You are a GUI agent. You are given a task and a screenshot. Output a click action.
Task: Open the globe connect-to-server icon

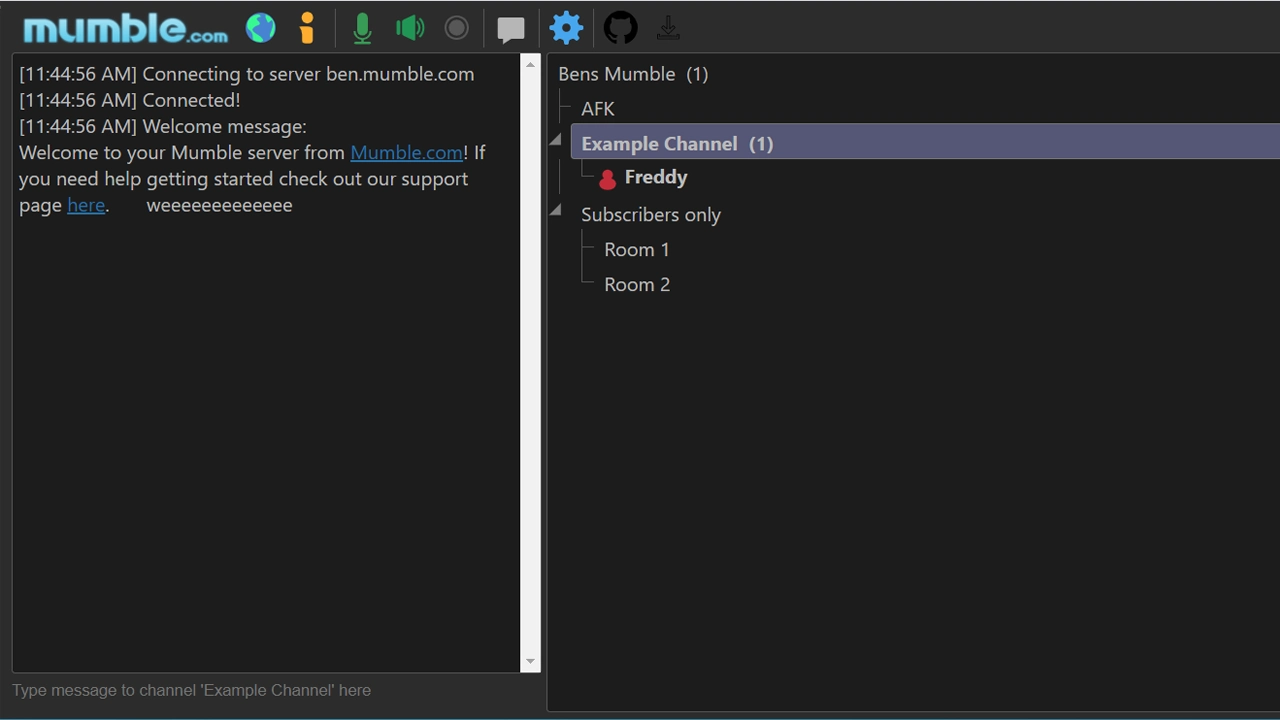(261, 27)
